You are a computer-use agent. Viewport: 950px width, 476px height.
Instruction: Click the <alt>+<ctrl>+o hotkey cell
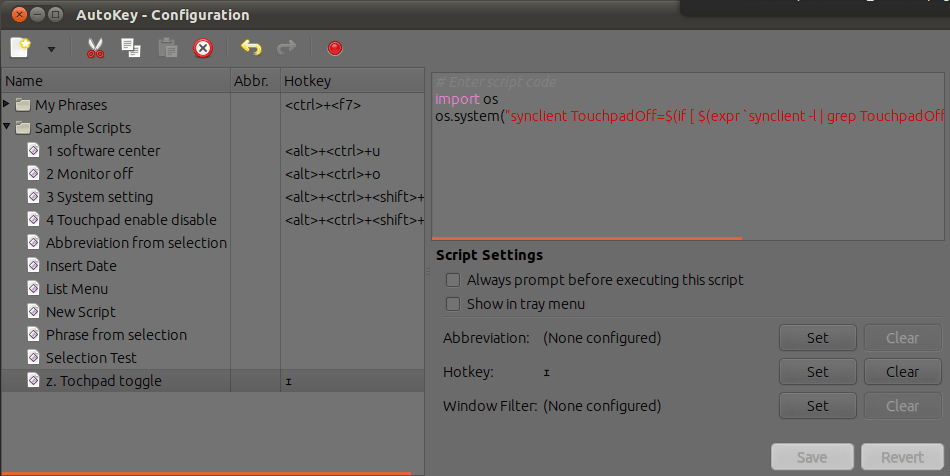pyautogui.click(x=333, y=174)
